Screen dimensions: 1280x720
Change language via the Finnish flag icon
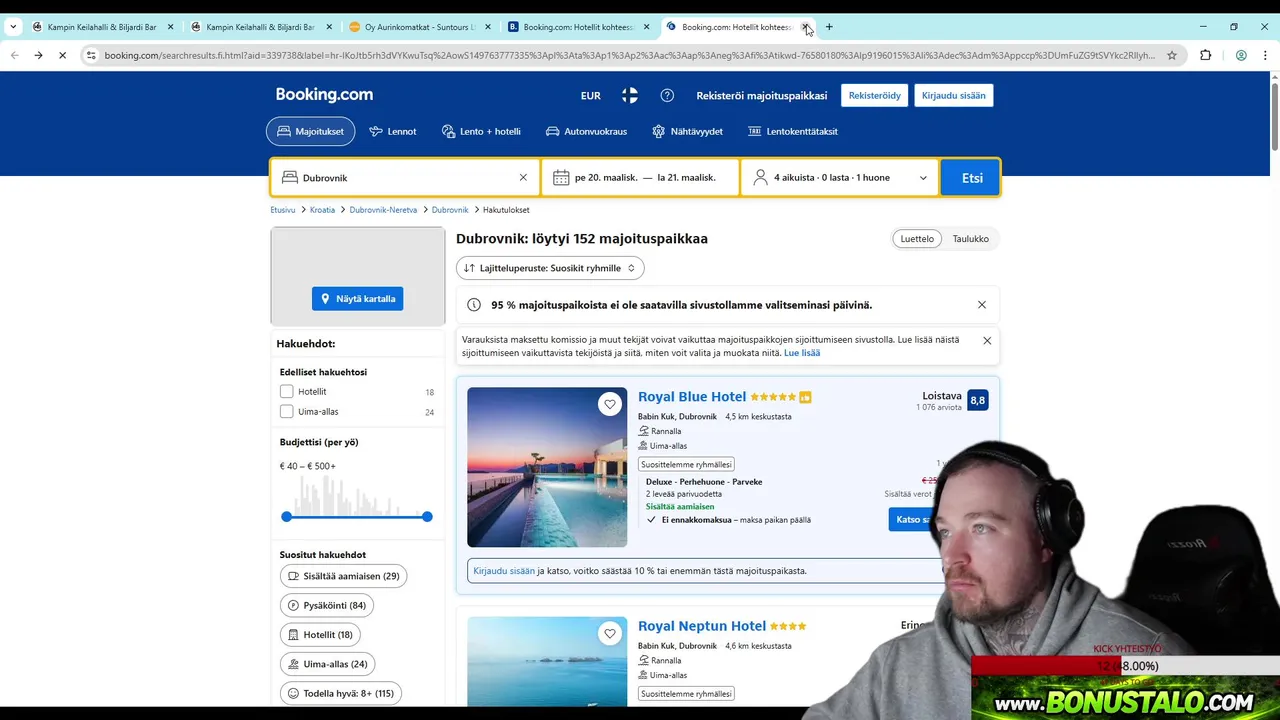click(x=630, y=95)
